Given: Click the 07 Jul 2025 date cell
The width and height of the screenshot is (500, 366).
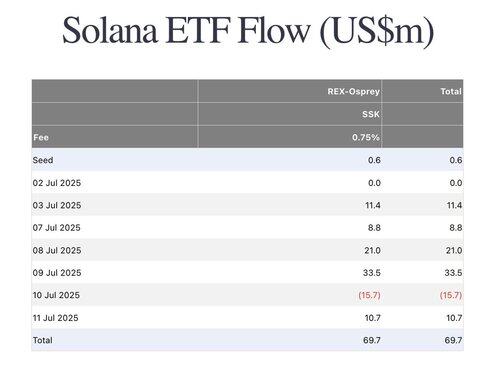Looking at the screenshot, I should pos(56,228).
